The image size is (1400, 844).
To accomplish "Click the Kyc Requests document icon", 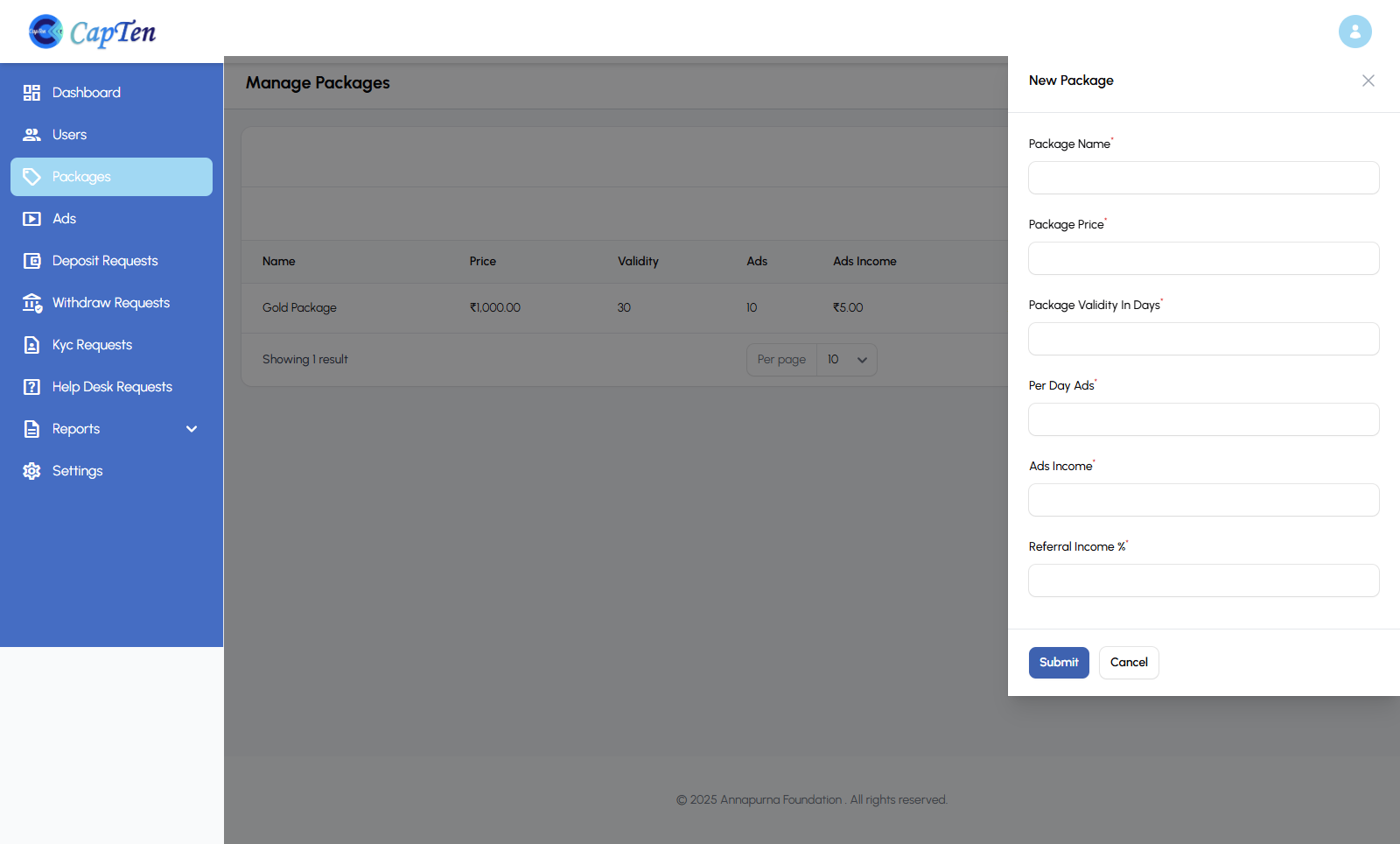I will [x=31, y=345].
